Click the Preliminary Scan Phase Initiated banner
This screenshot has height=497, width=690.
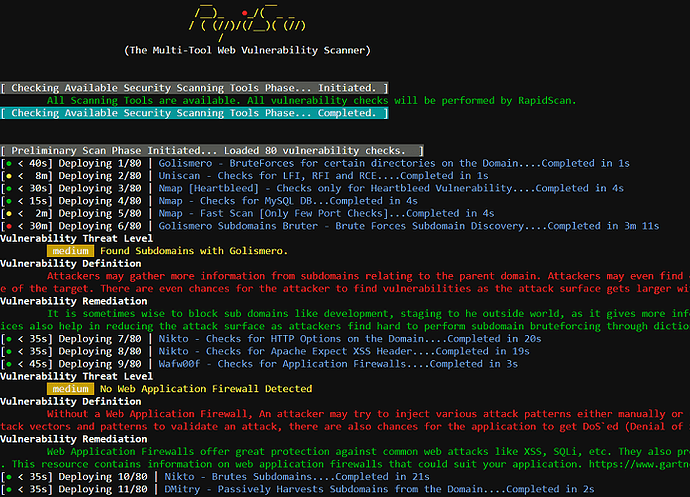(x=211, y=150)
